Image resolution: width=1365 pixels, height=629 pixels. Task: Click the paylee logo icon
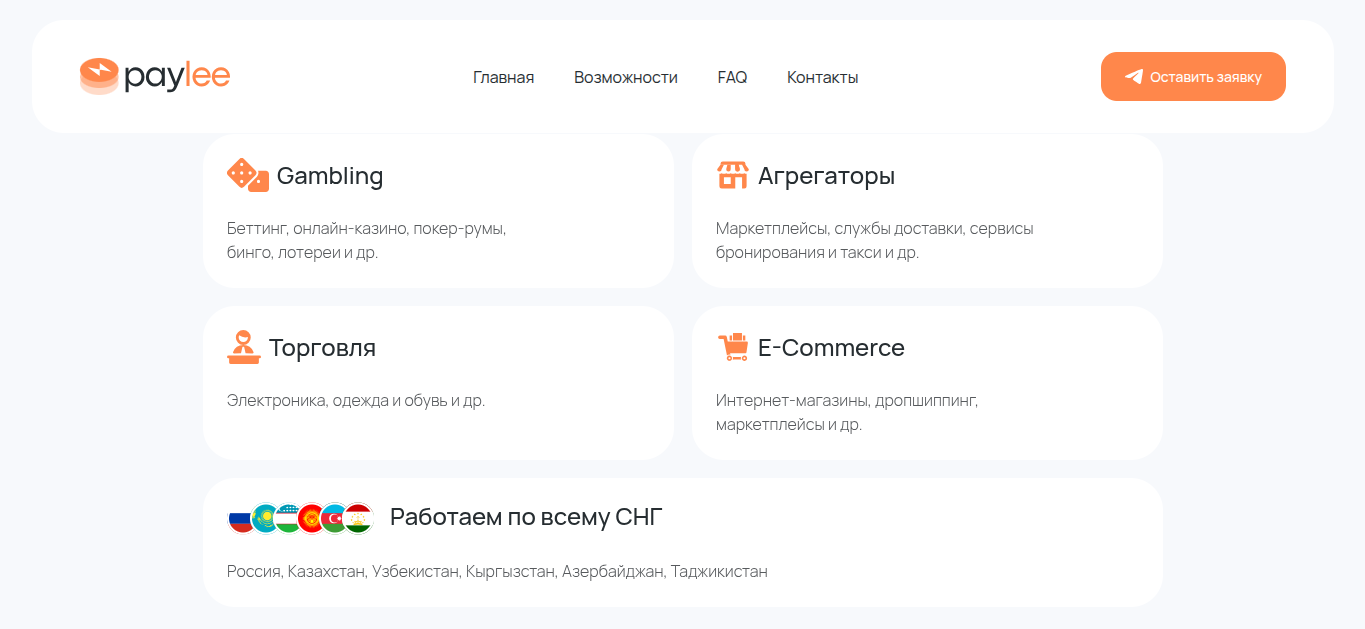[x=99, y=77]
